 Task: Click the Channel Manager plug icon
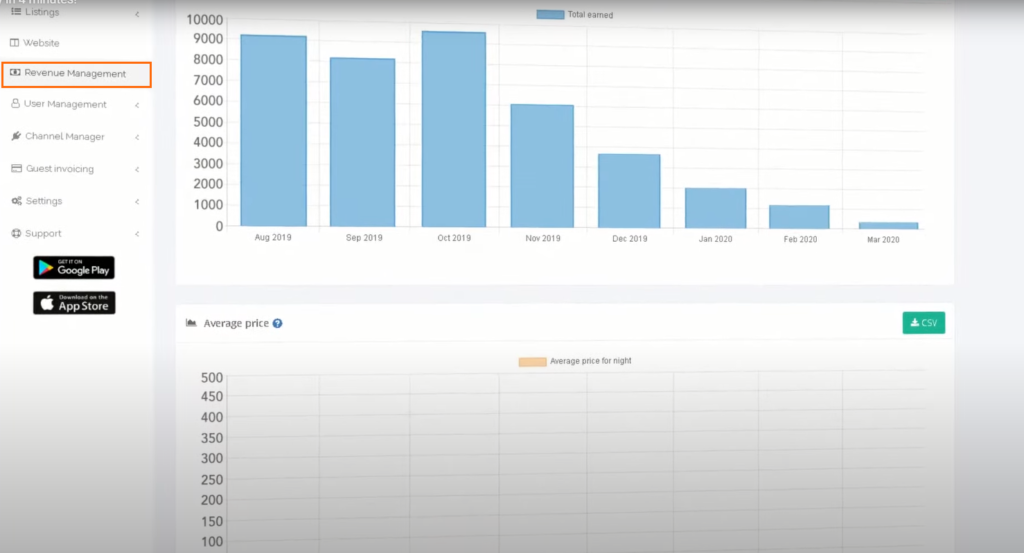(16, 136)
